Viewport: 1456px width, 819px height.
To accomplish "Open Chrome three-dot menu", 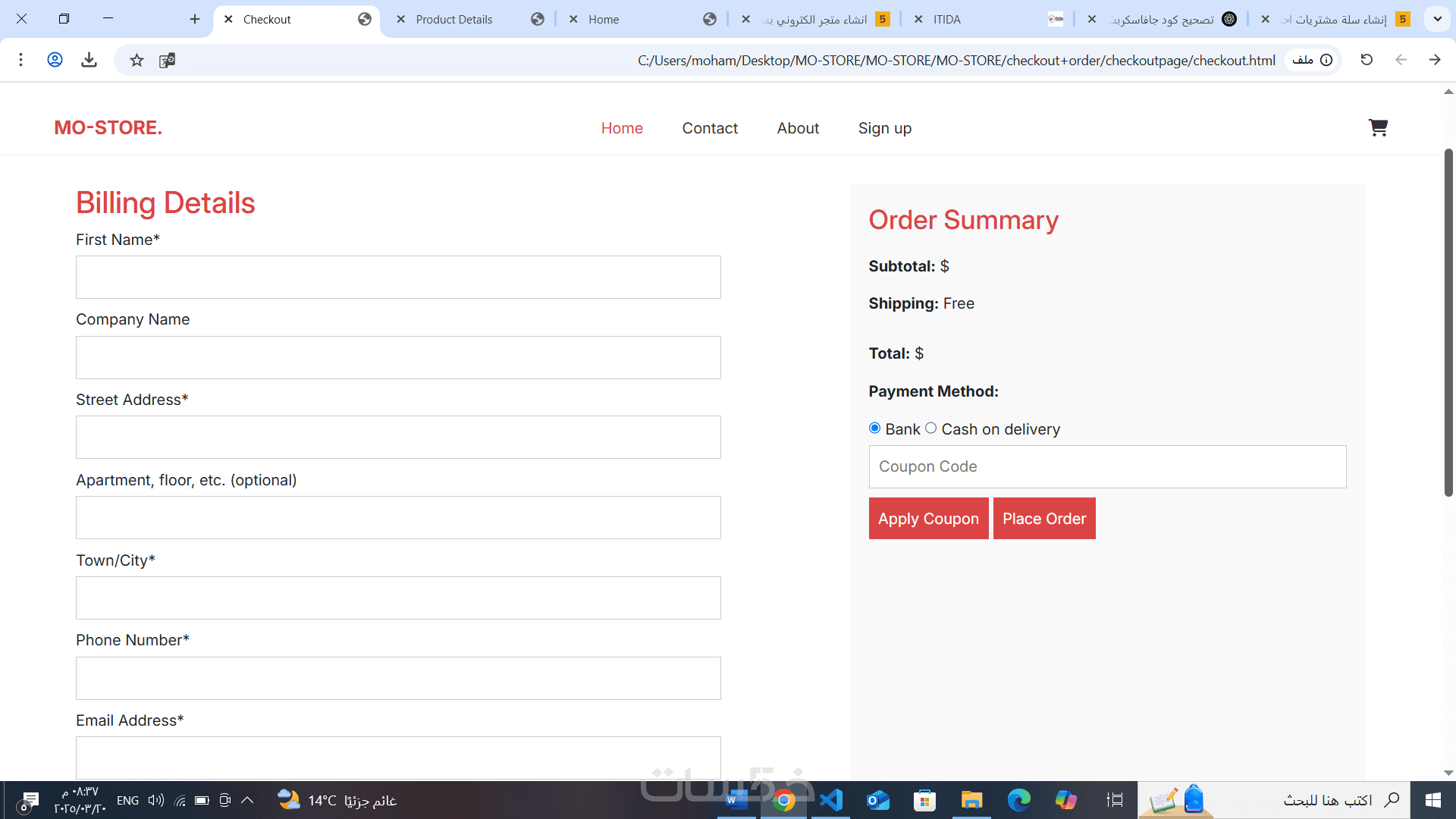I will [21, 60].
